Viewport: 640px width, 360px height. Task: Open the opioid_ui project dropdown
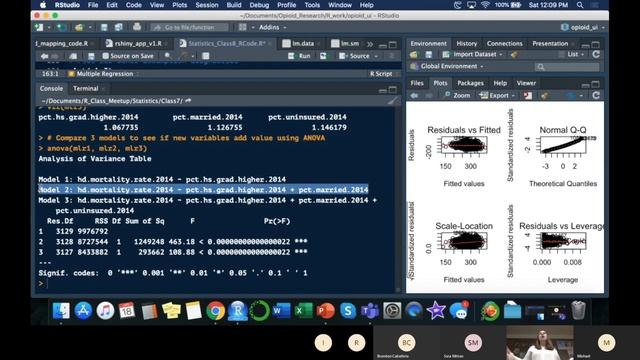[583, 27]
